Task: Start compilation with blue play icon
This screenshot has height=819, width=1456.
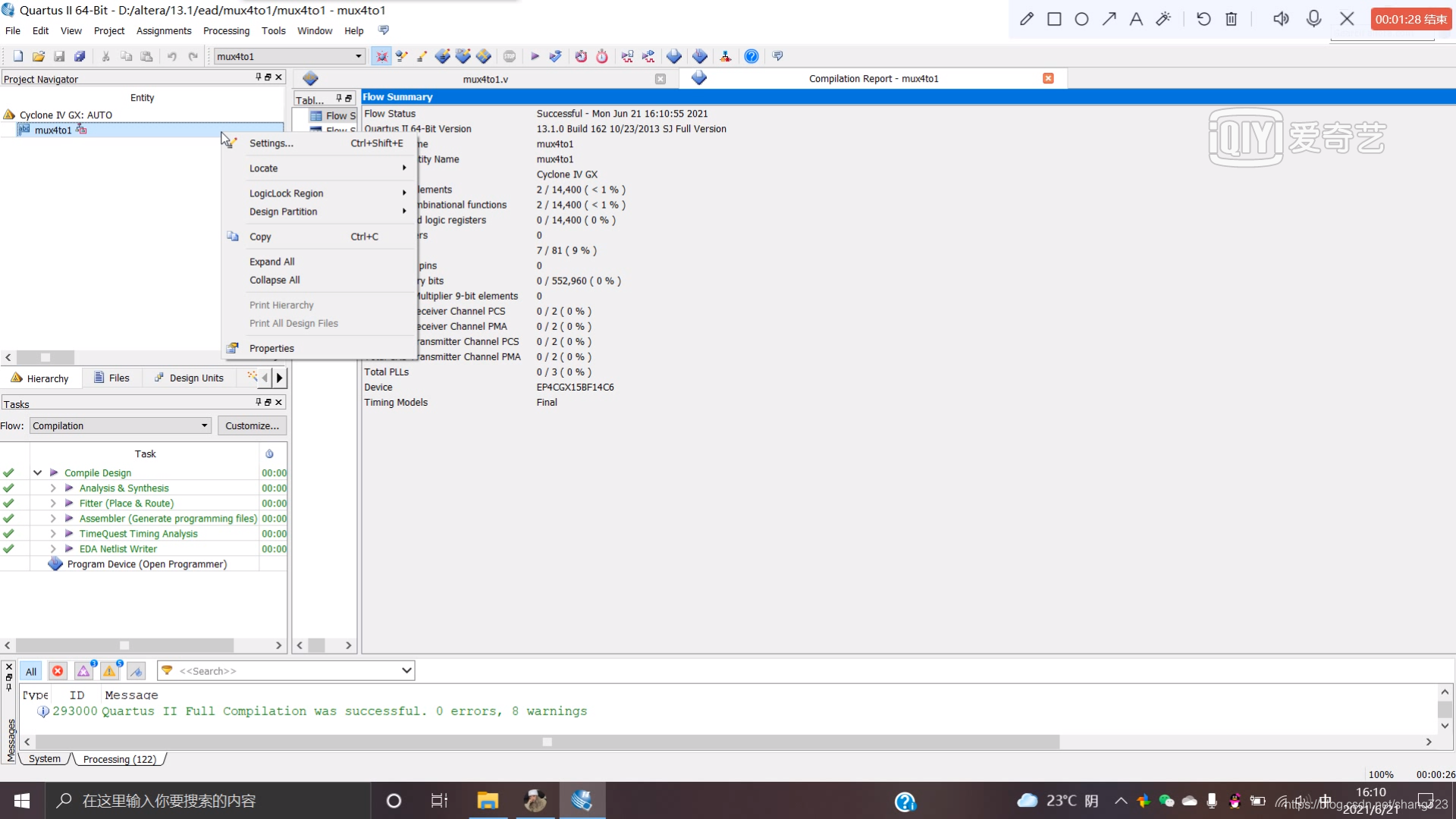Action: (535, 56)
